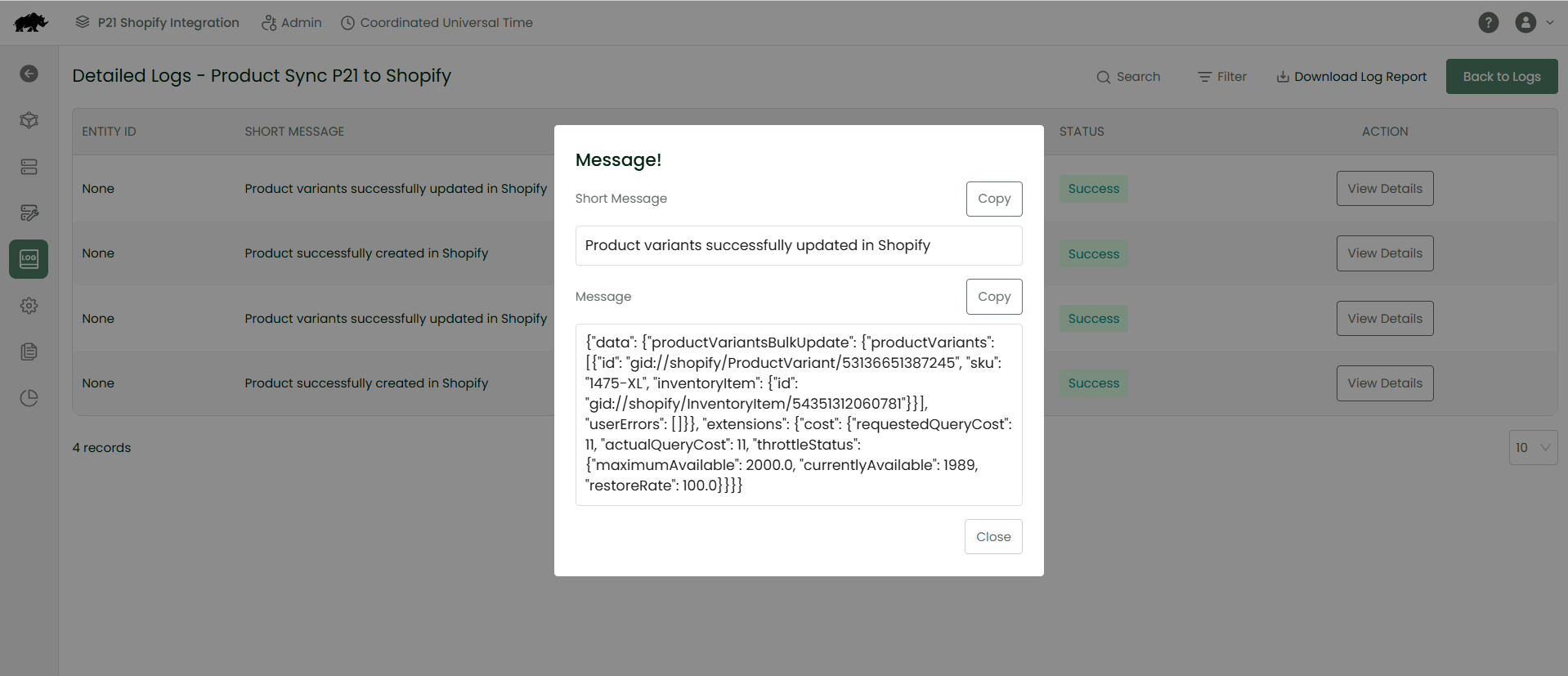The height and width of the screenshot is (676, 1568).
Task: Click the help question mark icon
Action: click(x=1488, y=23)
